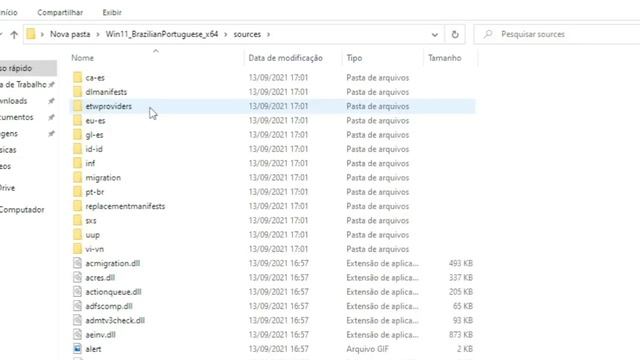The width and height of the screenshot is (640, 360).
Task: Click the migration folder name
Action: (103, 178)
